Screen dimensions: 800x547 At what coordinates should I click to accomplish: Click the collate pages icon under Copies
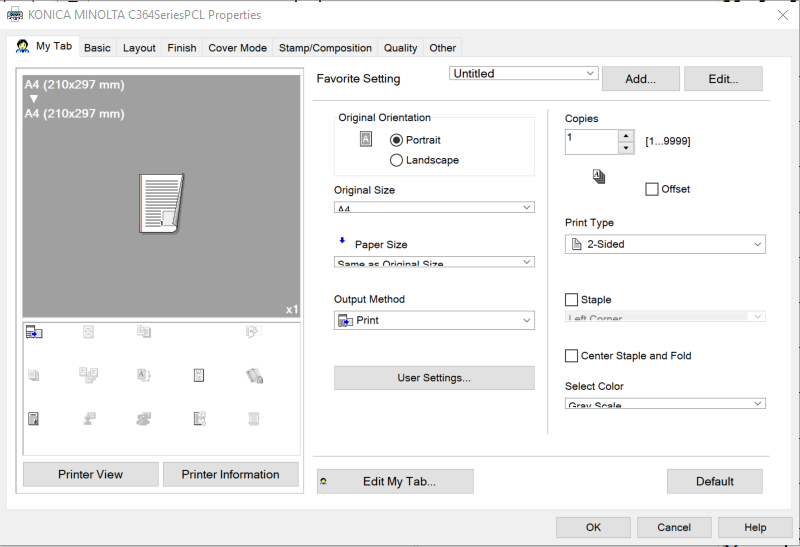coord(599,177)
